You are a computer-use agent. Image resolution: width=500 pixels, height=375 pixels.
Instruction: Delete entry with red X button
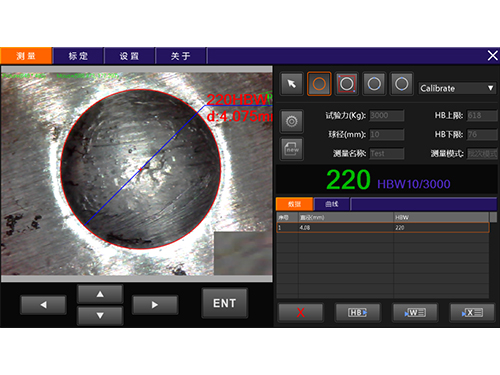[301, 312]
